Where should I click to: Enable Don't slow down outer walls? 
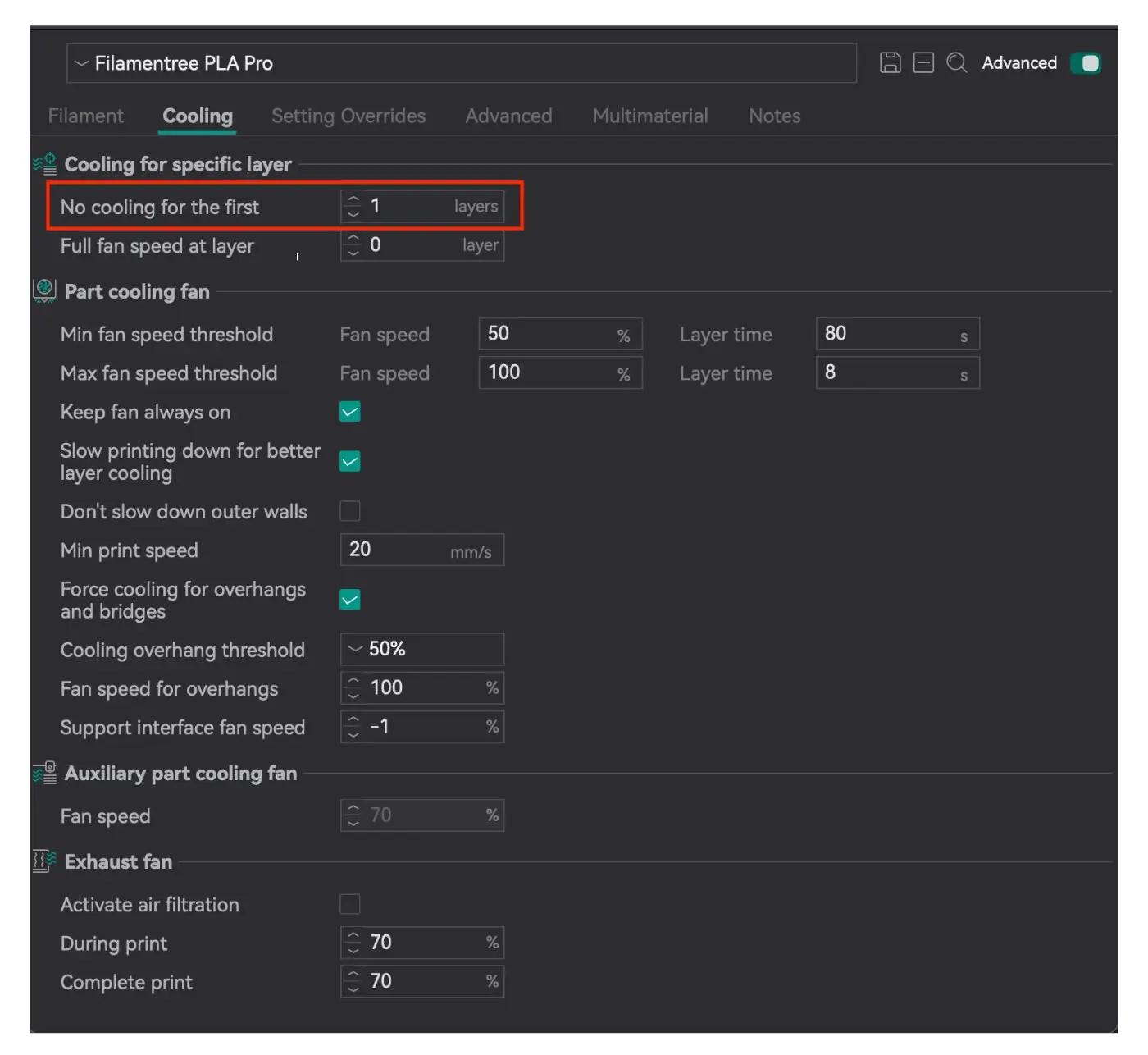pos(350,511)
